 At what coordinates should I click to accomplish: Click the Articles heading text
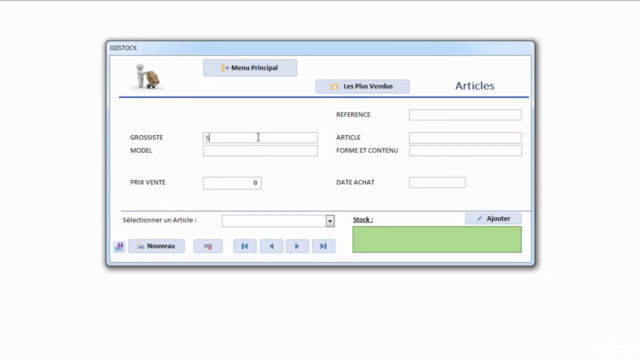pyautogui.click(x=475, y=86)
